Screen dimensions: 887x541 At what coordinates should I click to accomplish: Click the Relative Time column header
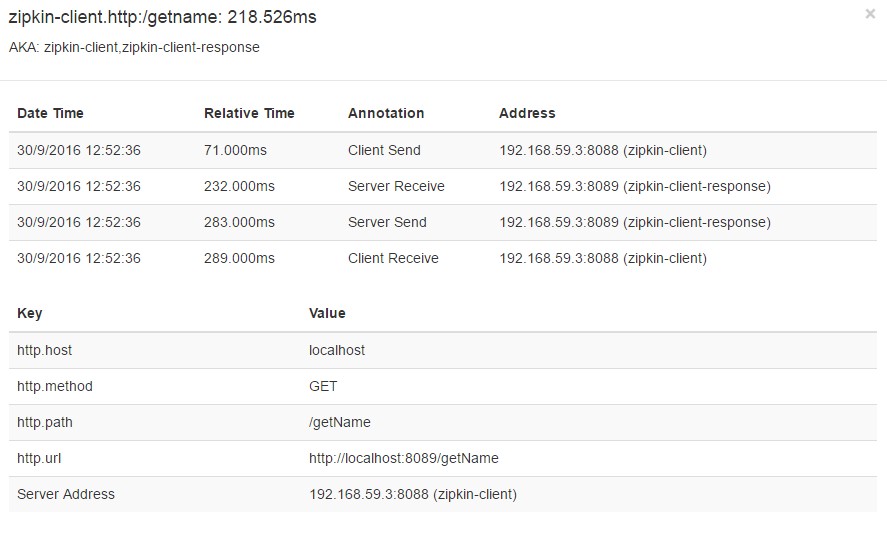249,113
